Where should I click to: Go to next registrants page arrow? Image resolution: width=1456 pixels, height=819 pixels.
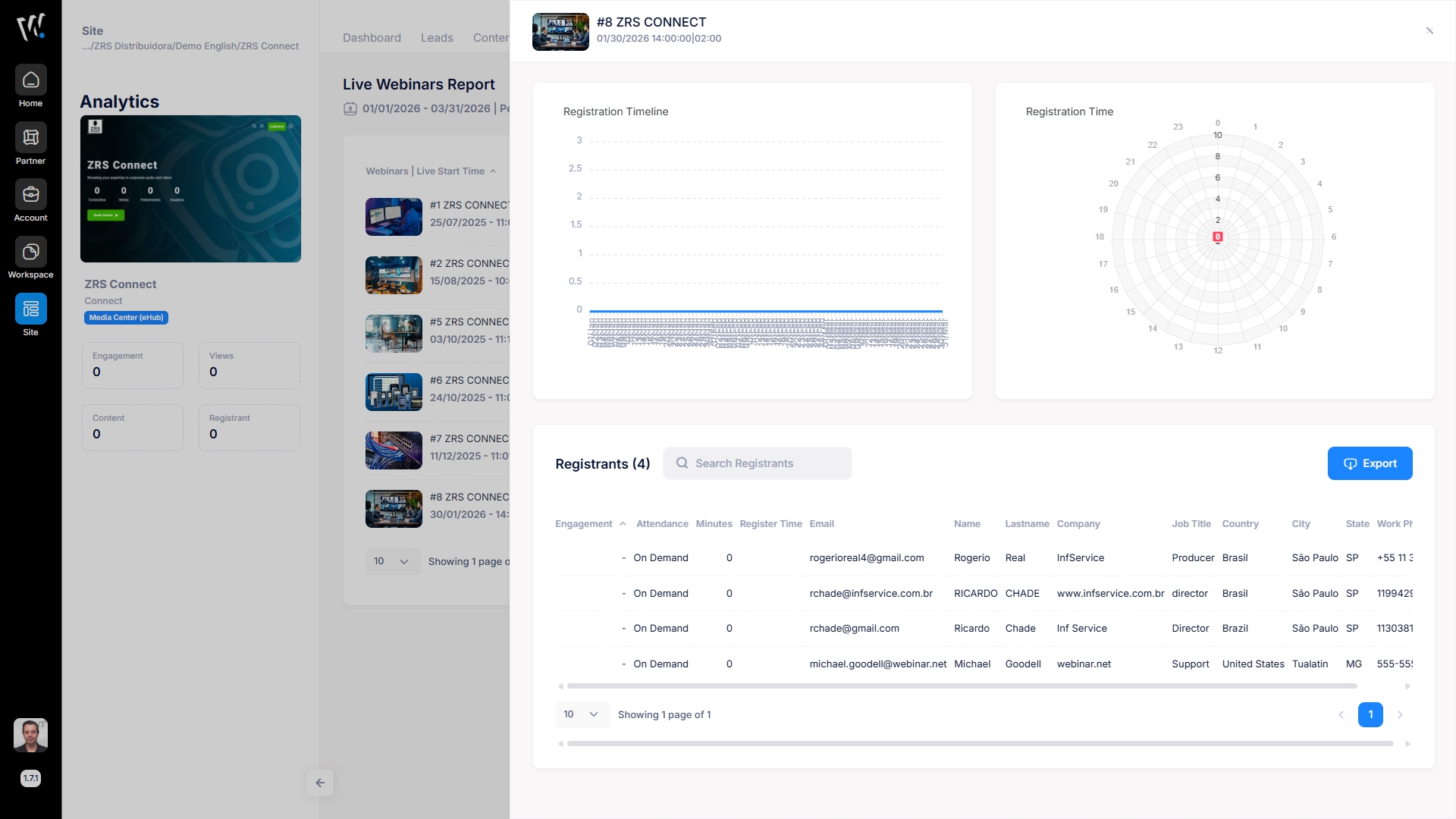pyautogui.click(x=1400, y=715)
